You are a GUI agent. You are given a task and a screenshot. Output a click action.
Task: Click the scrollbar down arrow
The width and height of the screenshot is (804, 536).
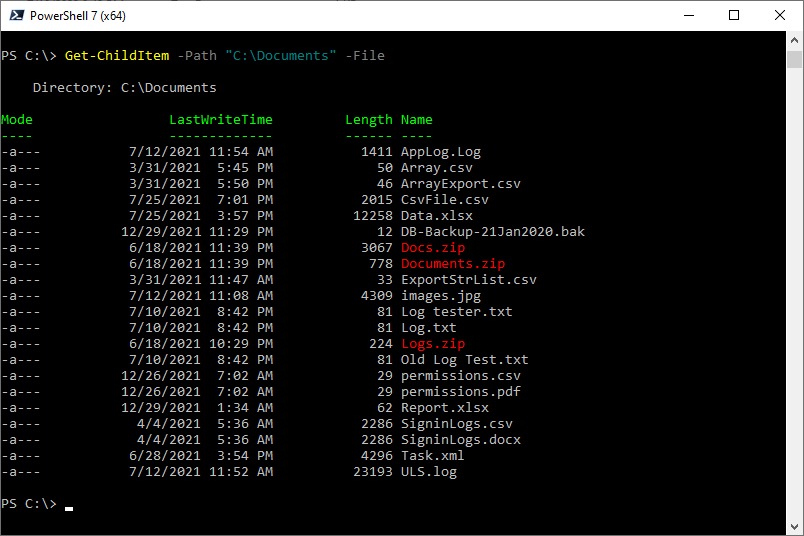(x=794, y=527)
